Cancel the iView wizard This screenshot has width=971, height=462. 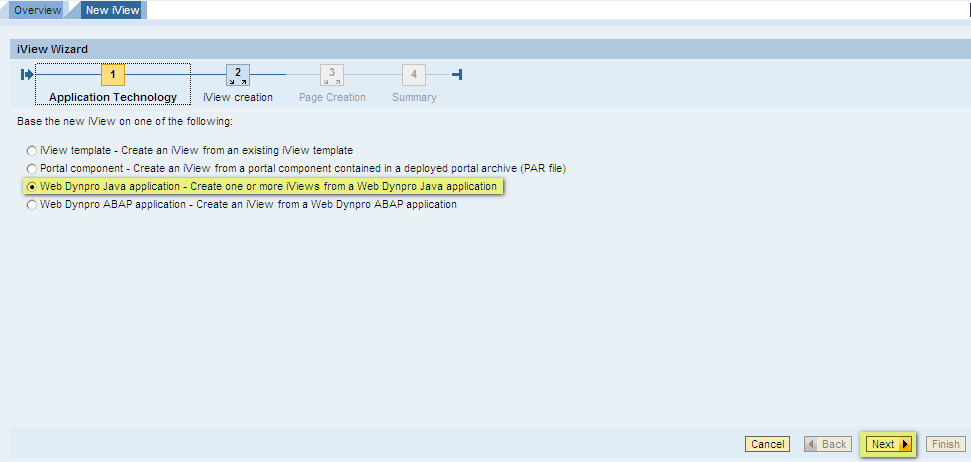tap(767, 444)
